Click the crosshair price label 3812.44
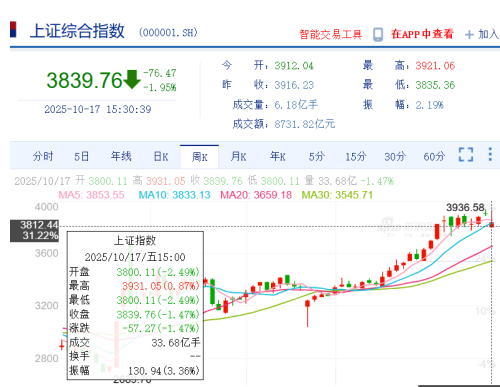 [39, 225]
